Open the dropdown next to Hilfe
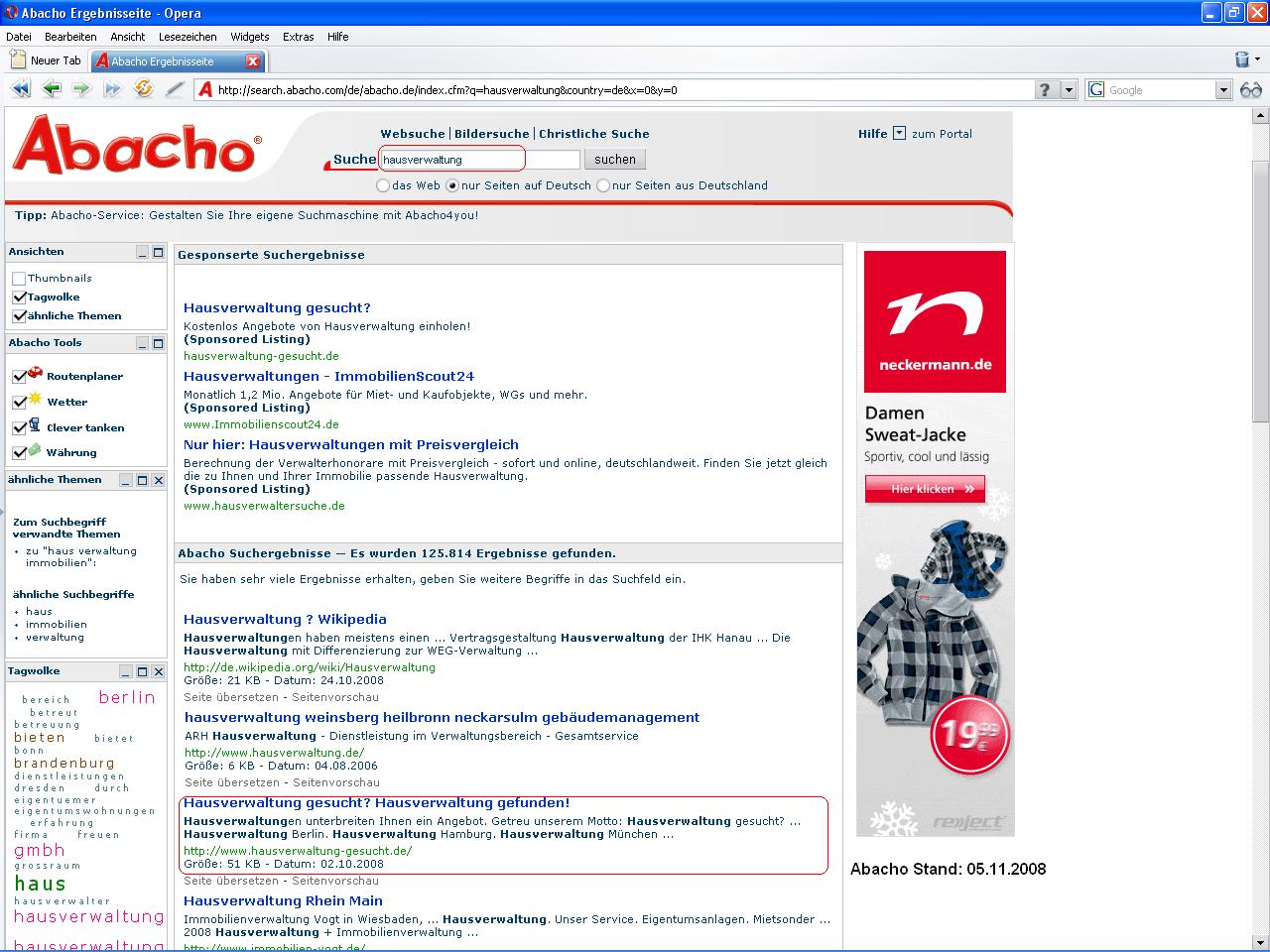1270x952 pixels. pos(899,133)
